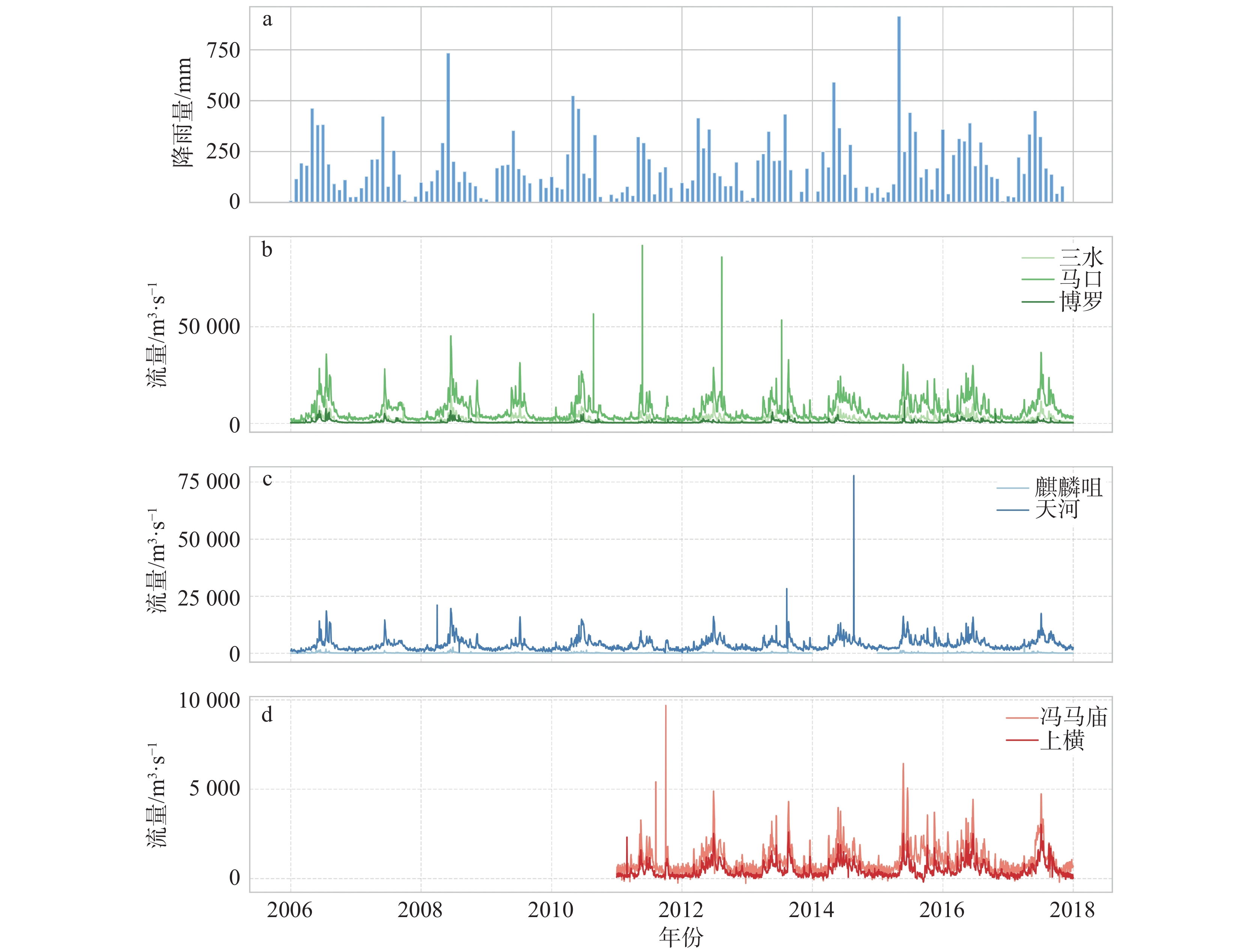The height and width of the screenshot is (952, 1256).
Task: Click the 2006 x-axis tick label
Action: 289,910
